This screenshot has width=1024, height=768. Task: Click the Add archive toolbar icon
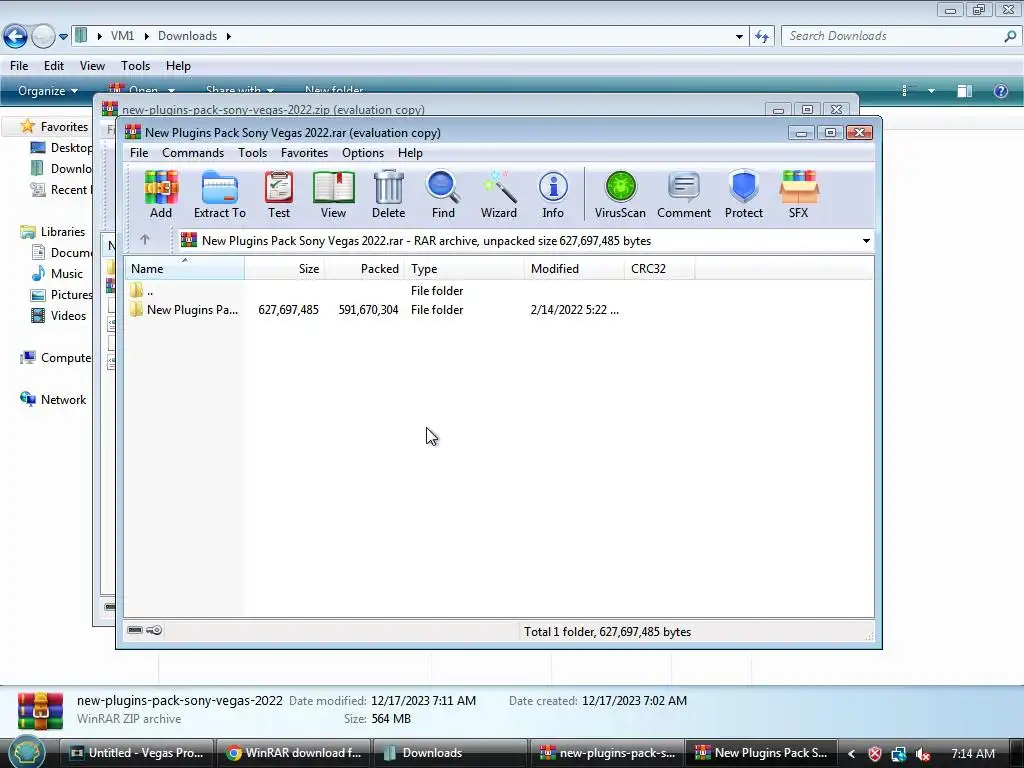pos(161,194)
